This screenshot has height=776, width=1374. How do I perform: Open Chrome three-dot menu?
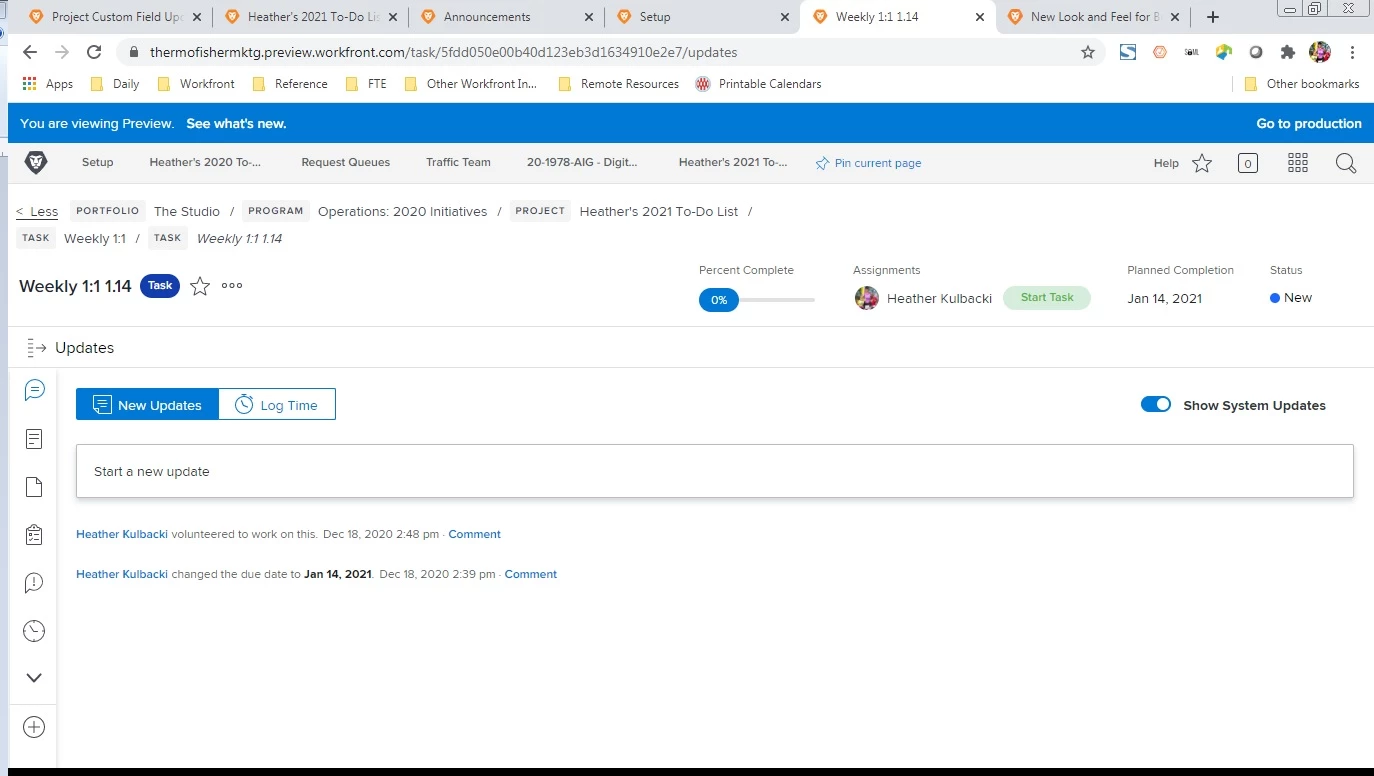pyautogui.click(x=1353, y=52)
